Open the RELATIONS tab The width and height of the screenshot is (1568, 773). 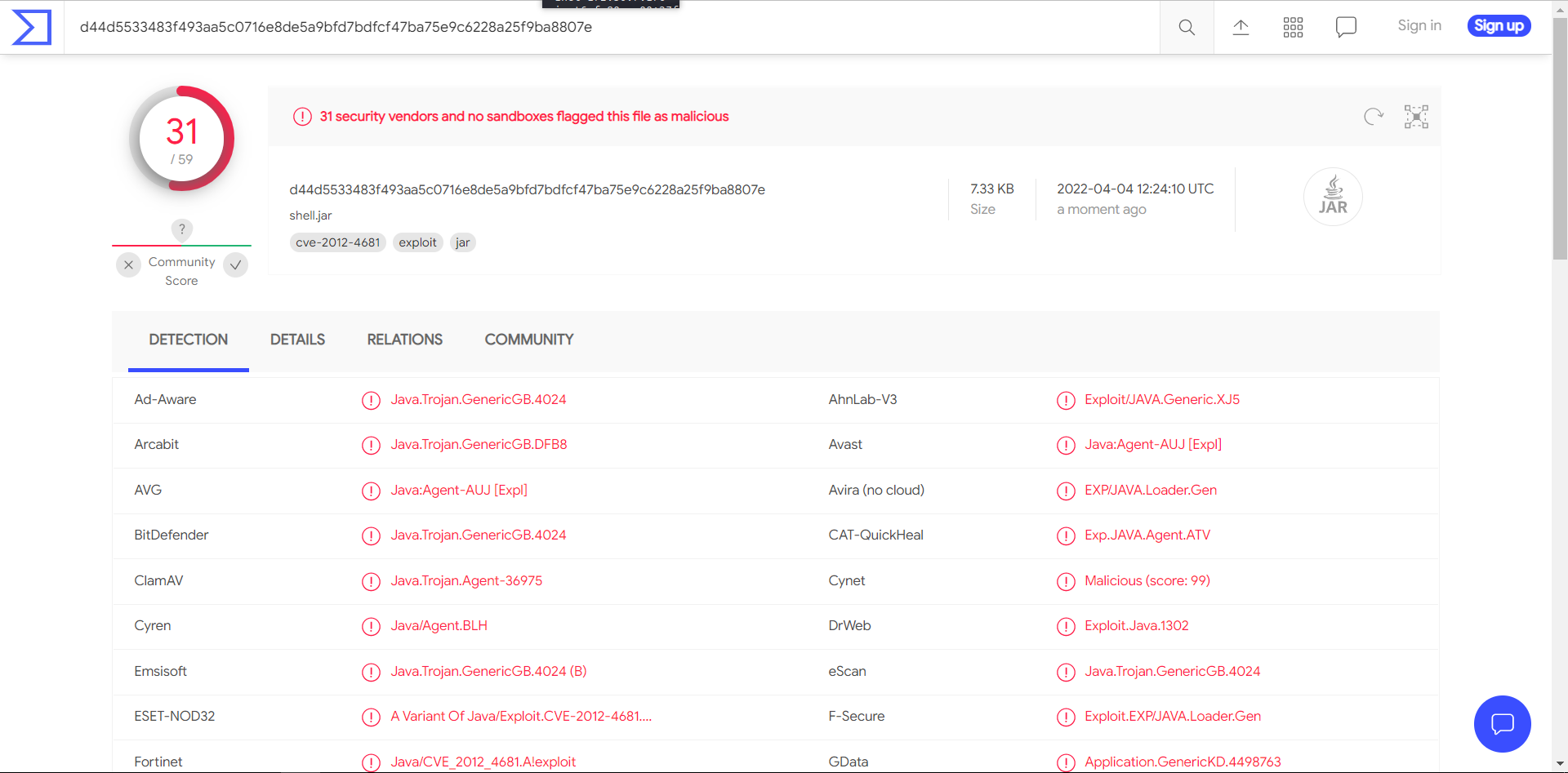pos(405,340)
